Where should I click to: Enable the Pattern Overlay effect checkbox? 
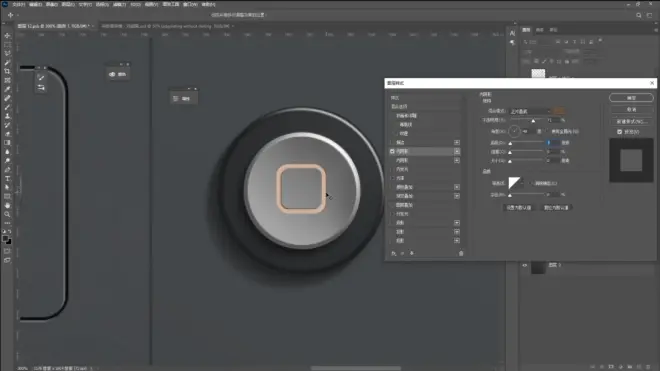392,205
